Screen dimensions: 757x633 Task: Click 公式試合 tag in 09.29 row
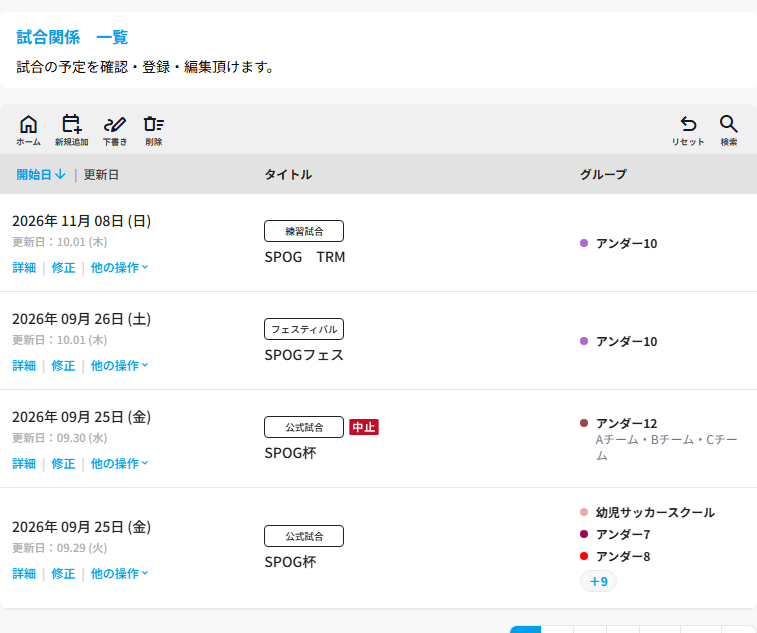[x=304, y=536]
